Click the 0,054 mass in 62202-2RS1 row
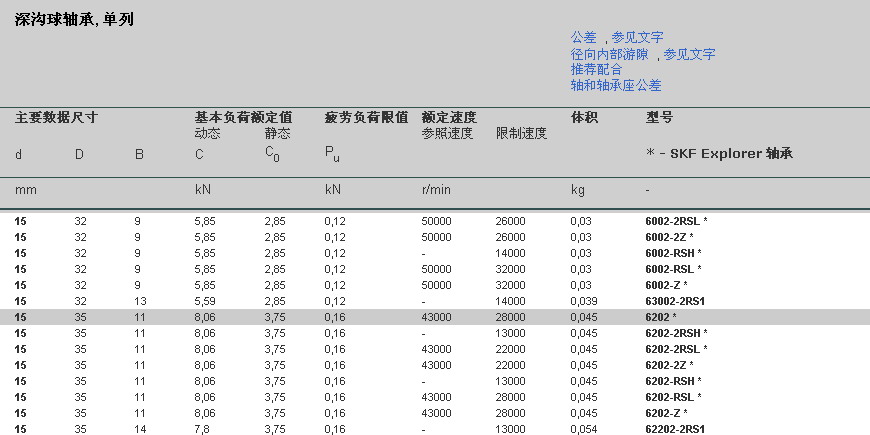This screenshot has width=870, height=435. pos(584,429)
